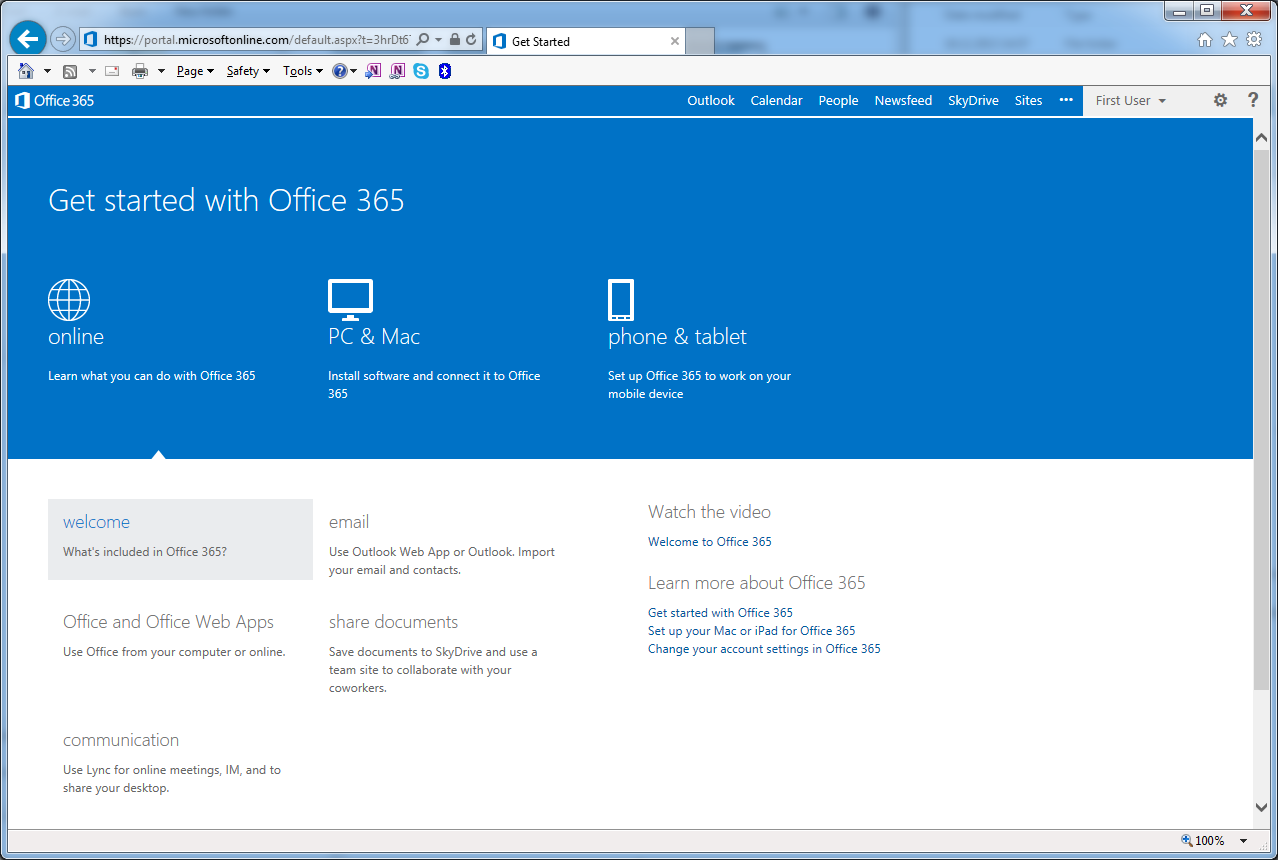Open SkyDrive from the navigation bar
This screenshot has height=860, width=1278.
click(x=973, y=101)
